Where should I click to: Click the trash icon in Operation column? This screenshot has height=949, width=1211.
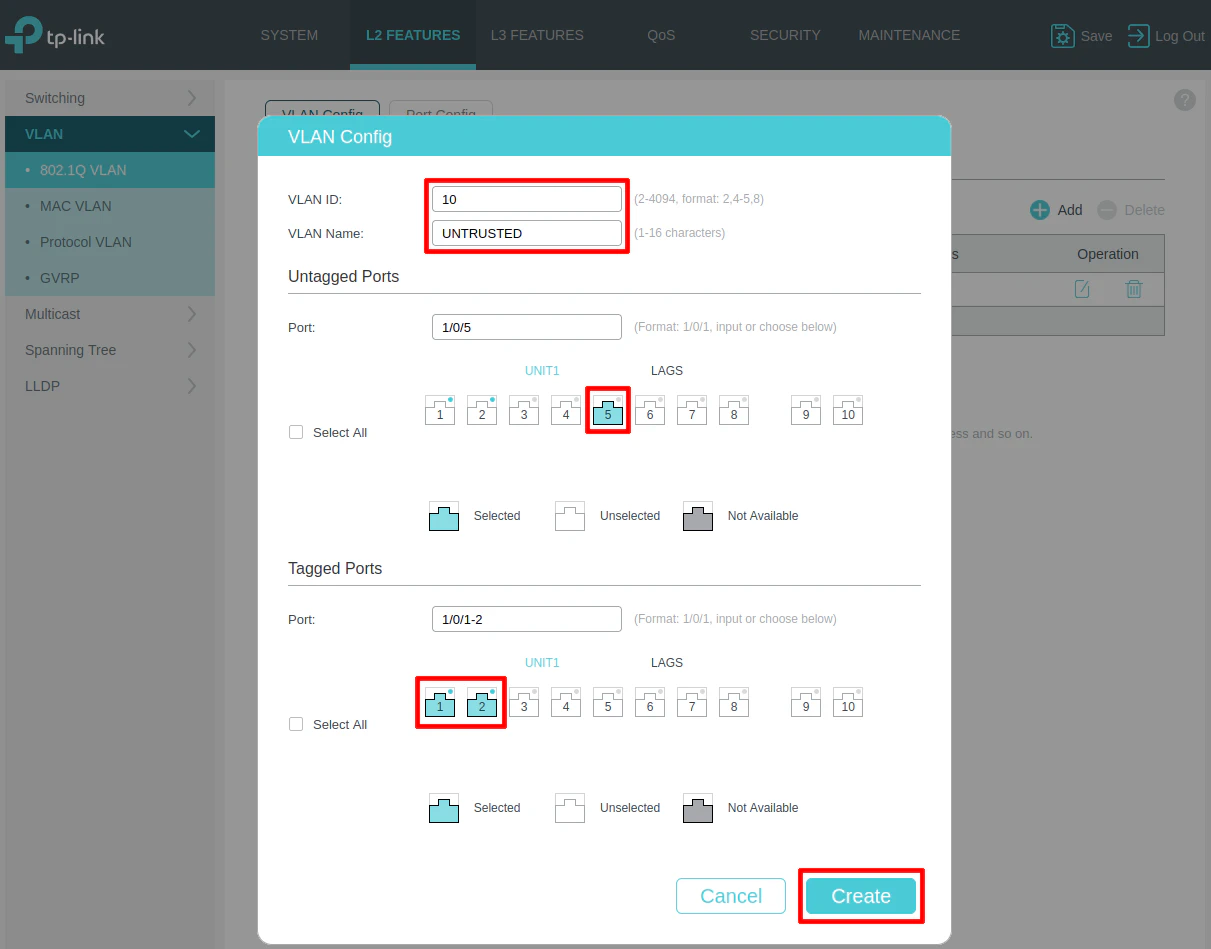pyautogui.click(x=1134, y=289)
